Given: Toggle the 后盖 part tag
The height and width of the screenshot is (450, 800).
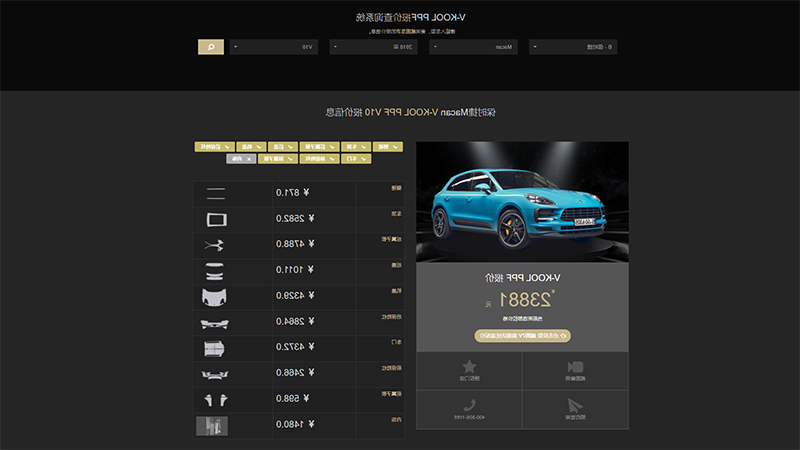Looking at the screenshot, I should click(x=283, y=146).
